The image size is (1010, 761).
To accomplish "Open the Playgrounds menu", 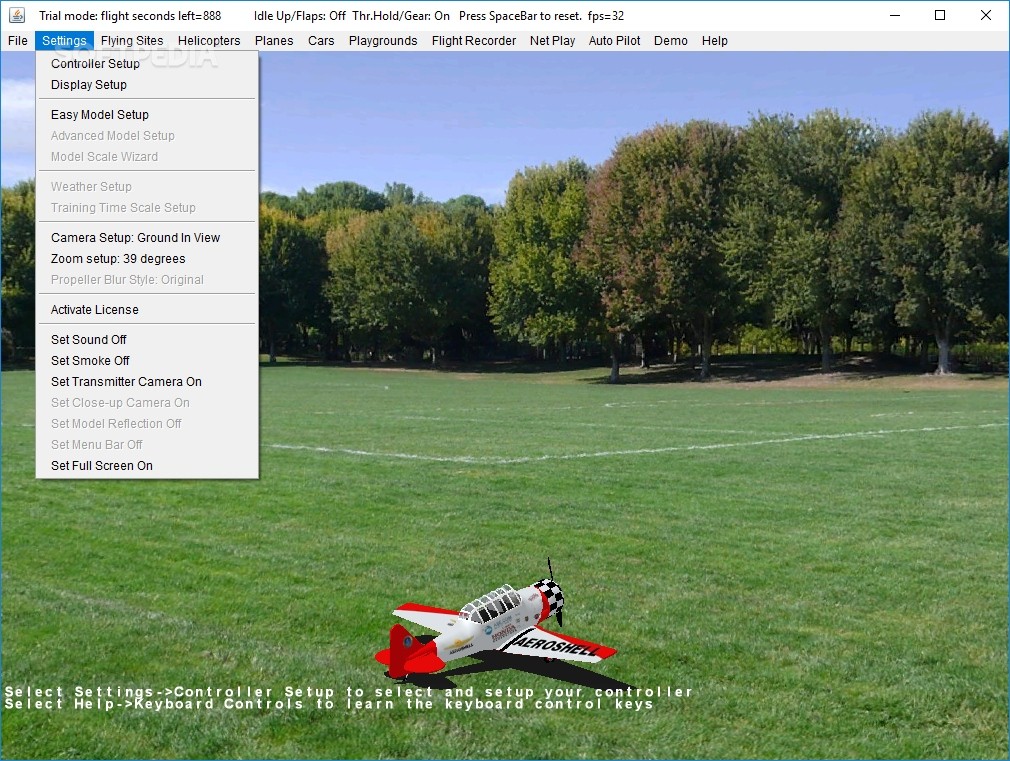I will click(383, 41).
